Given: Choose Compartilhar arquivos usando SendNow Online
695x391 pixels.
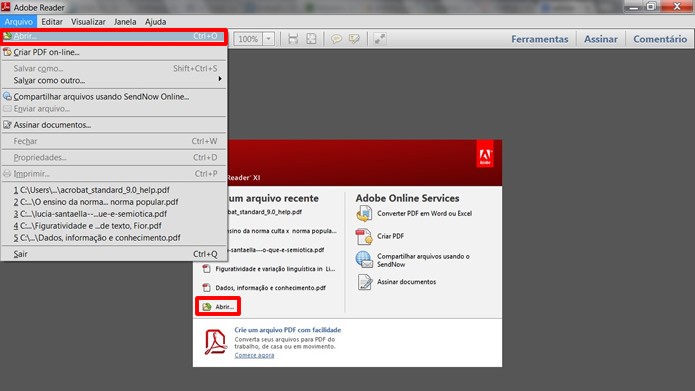Looking at the screenshot, I should click(x=114, y=97).
